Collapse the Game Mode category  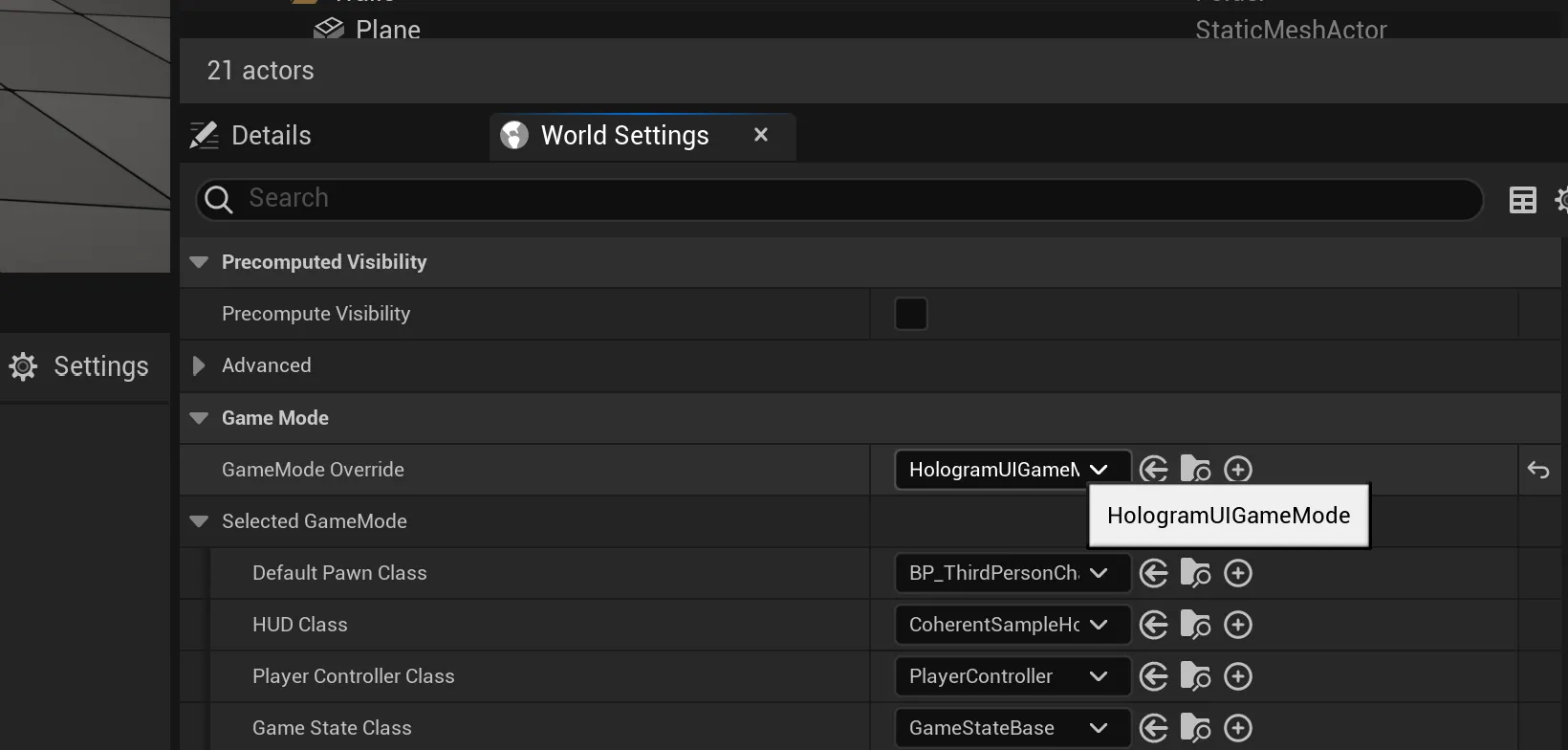click(x=199, y=418)
